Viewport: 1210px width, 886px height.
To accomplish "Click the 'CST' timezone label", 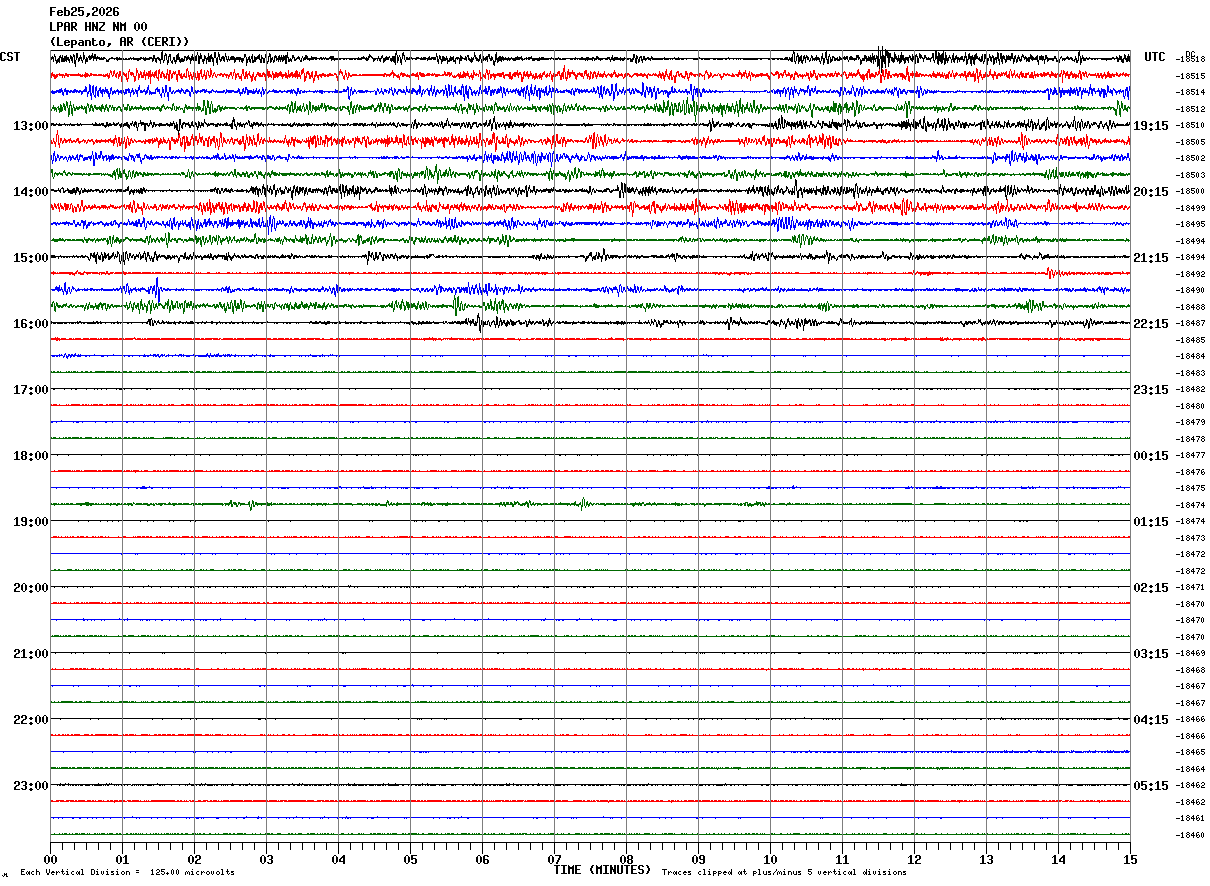I will (x=10, y=57).
